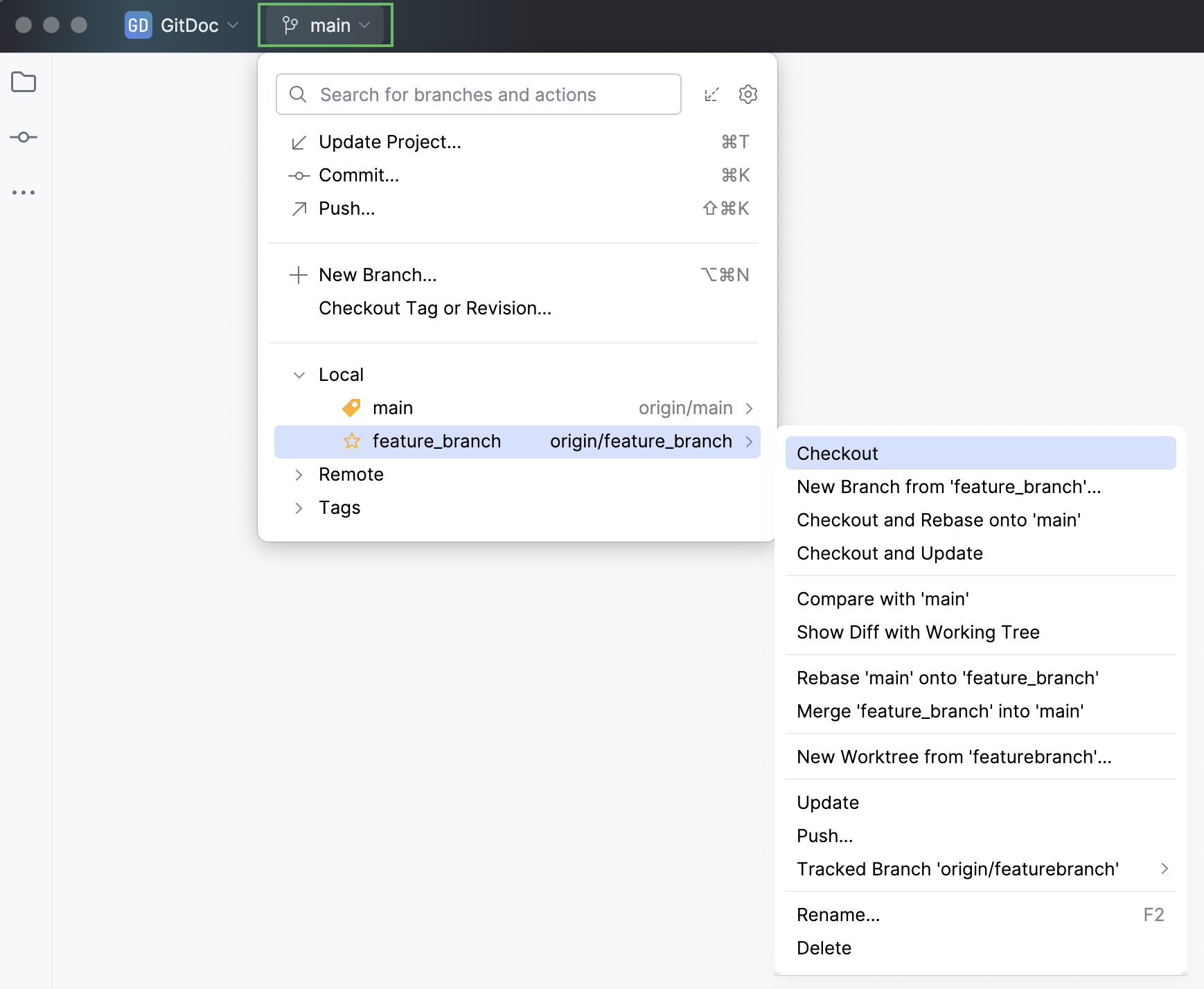Select Compare with 'main' menu item
The height and width of the screenshot is (989, 1204).
[x=883, y=598]
